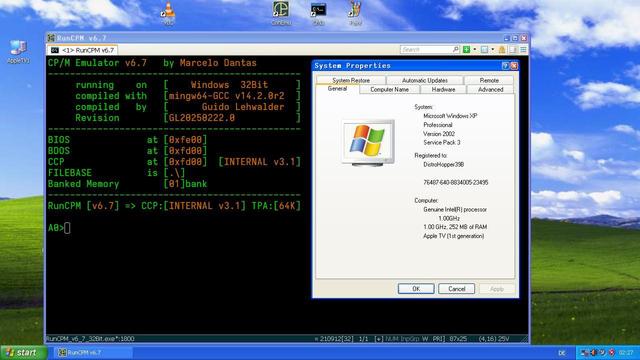
Task: Switch to Automatic Updates tab
Action: click(424, 80)
